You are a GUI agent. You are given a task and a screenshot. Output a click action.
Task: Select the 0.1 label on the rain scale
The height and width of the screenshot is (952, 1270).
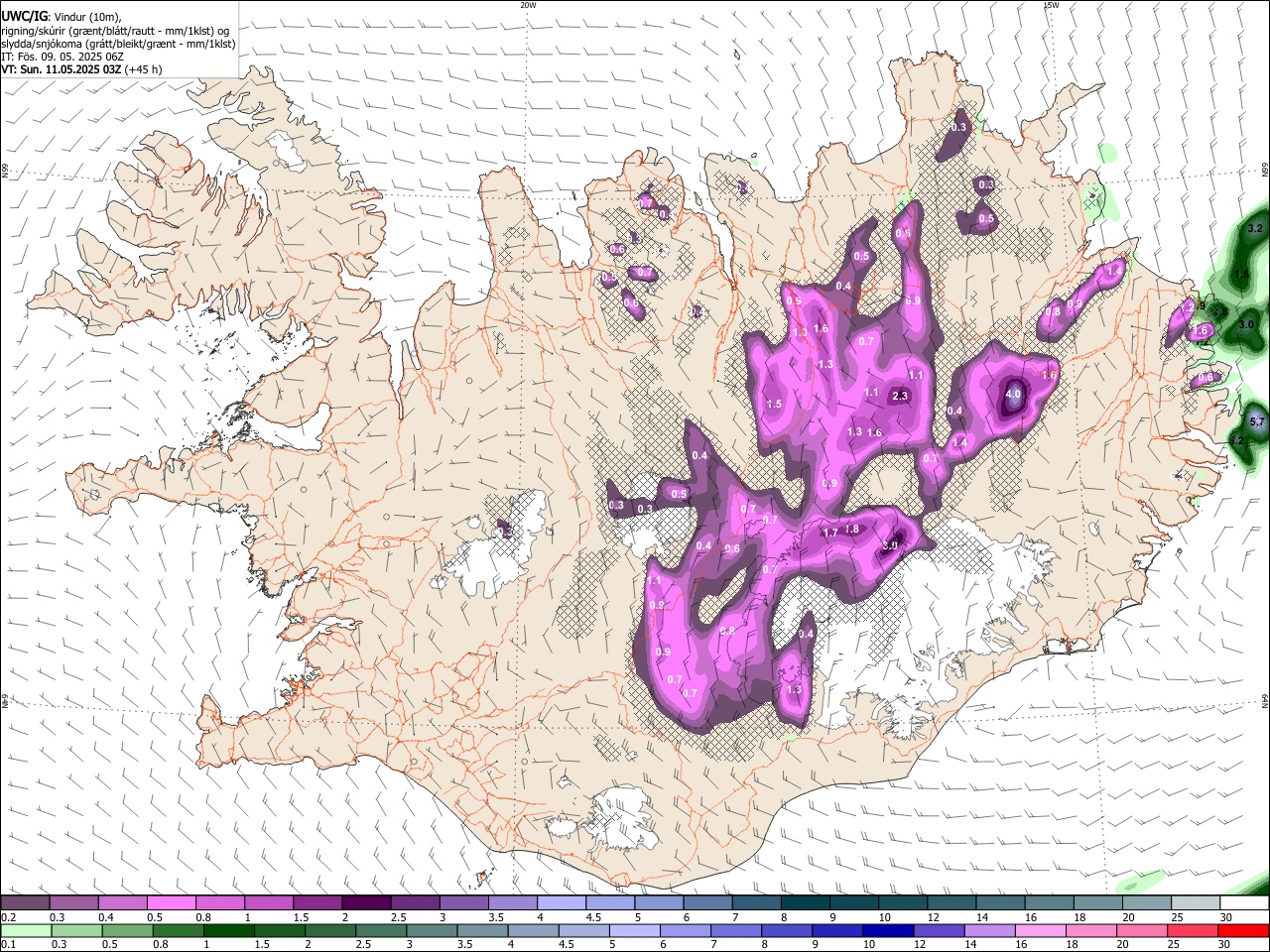point(8,944)
